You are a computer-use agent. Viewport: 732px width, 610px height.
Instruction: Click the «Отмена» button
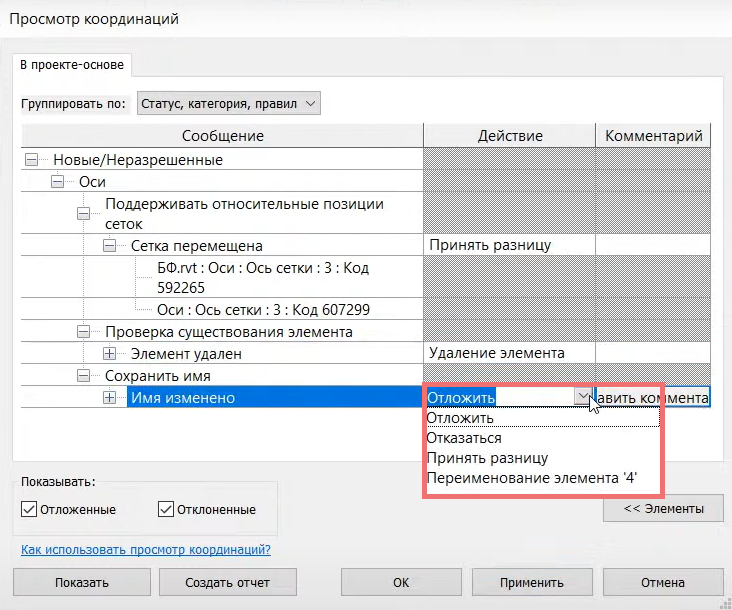663,582
